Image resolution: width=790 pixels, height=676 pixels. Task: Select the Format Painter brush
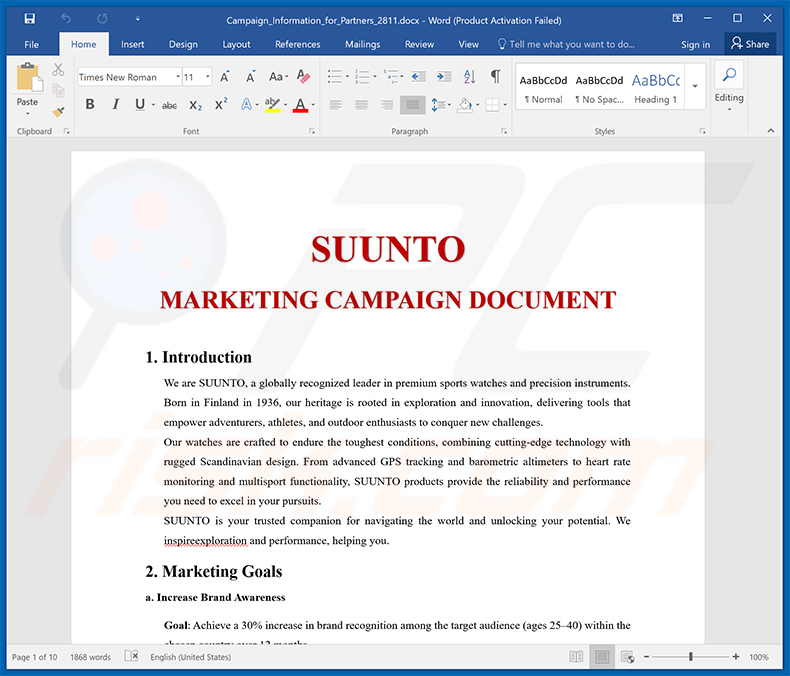(x=58, y=112)
